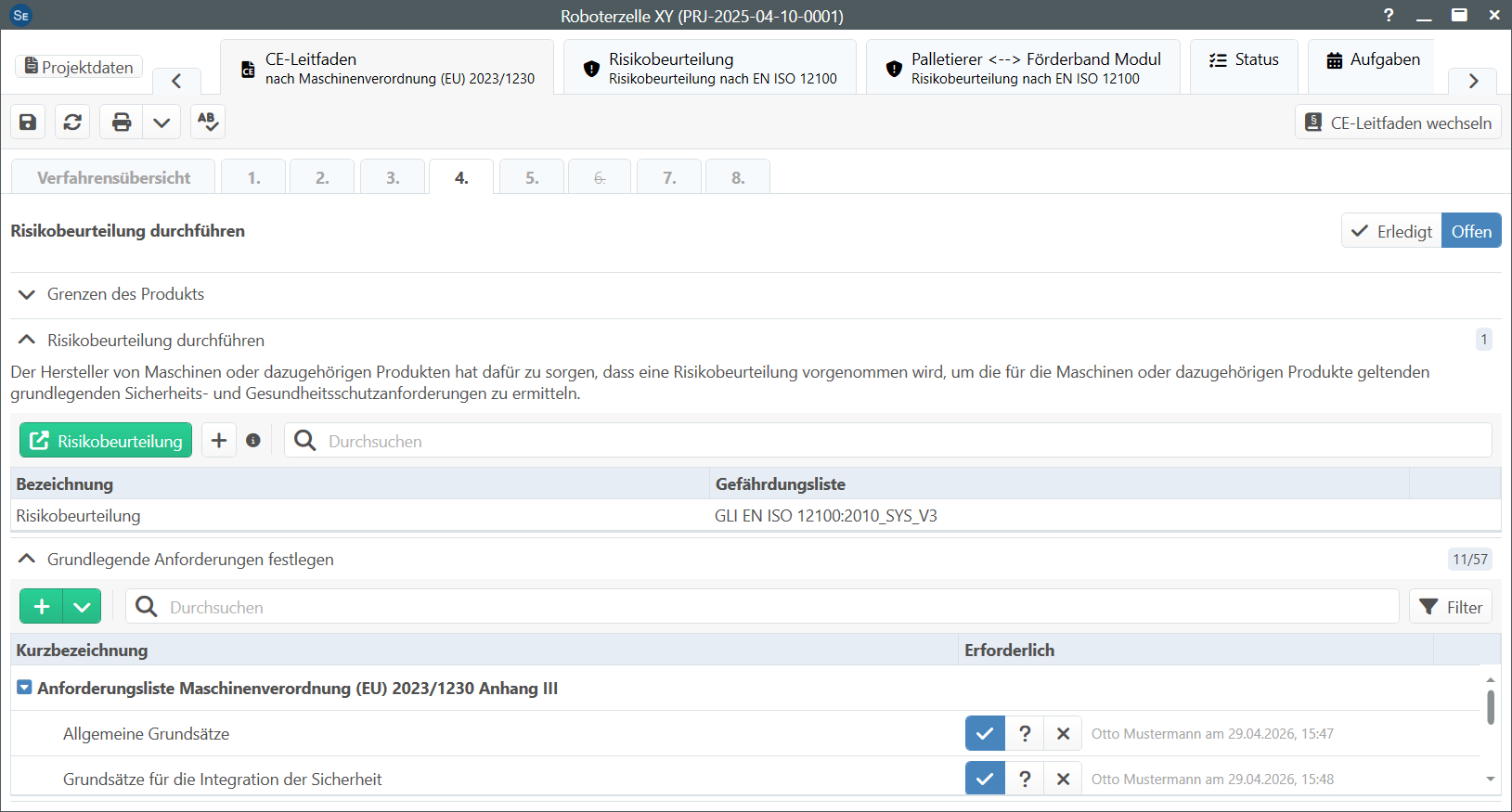Click the requirements list scrollbar thumb
Screen dimensions: 1512x812
(x=1491, y=707)
